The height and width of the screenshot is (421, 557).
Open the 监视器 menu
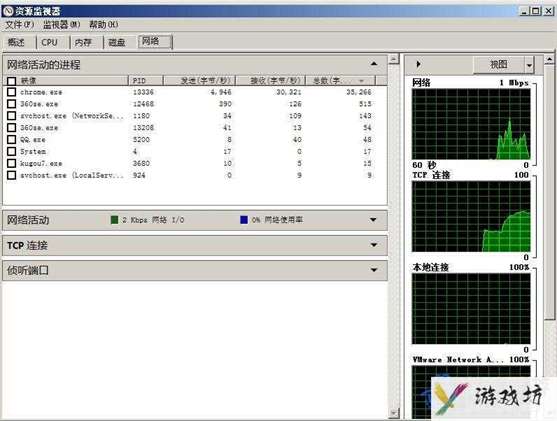pyautogui.click(x=61, y=25)
